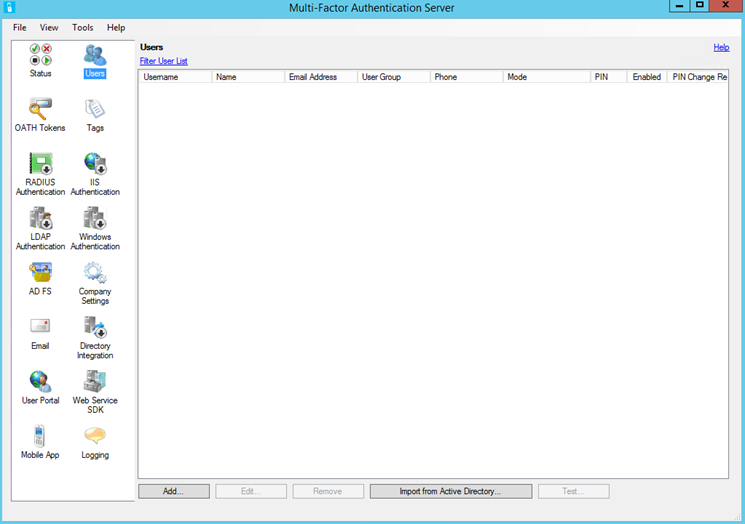Sort by User Group column header
This screenshot has height=524, width=745.
pyautogui.click(x=393, y=77)
